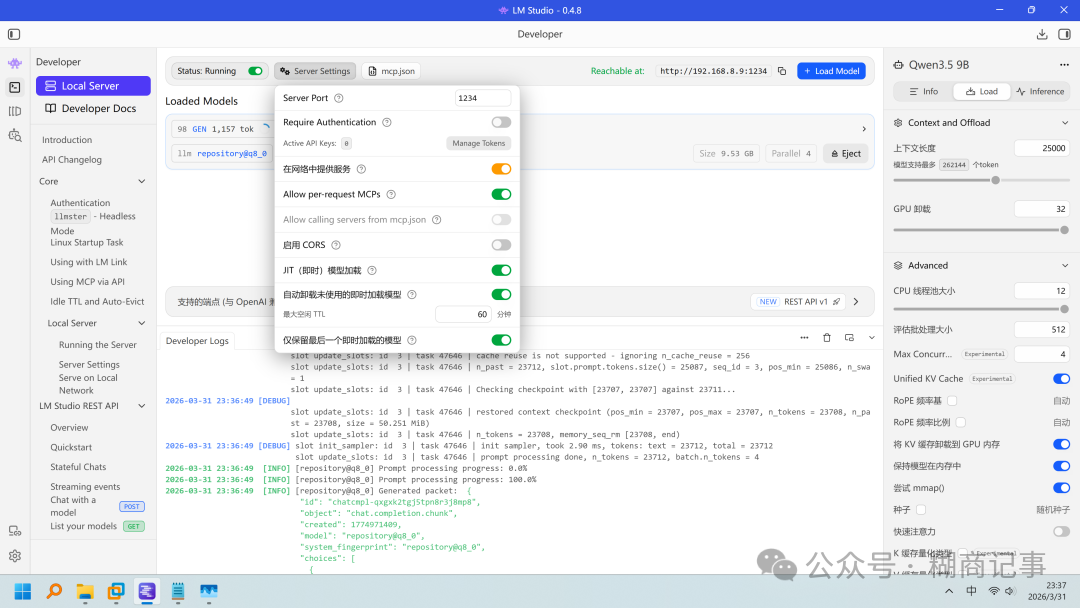Image resolution: width=1080 pixels, height=608 pixels.
Task: Toggle the right sidebar panel icon
Action: [1064, 34]
